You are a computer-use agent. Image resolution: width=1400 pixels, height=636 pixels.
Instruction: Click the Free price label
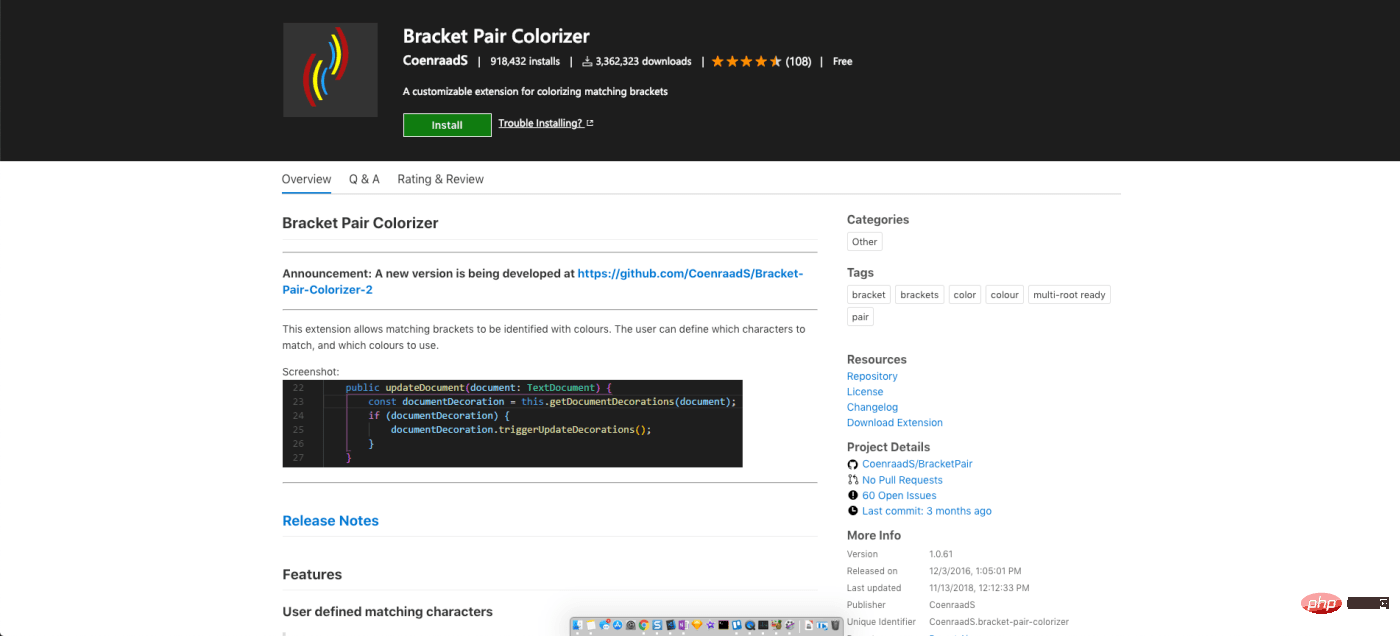pos(843,62)
